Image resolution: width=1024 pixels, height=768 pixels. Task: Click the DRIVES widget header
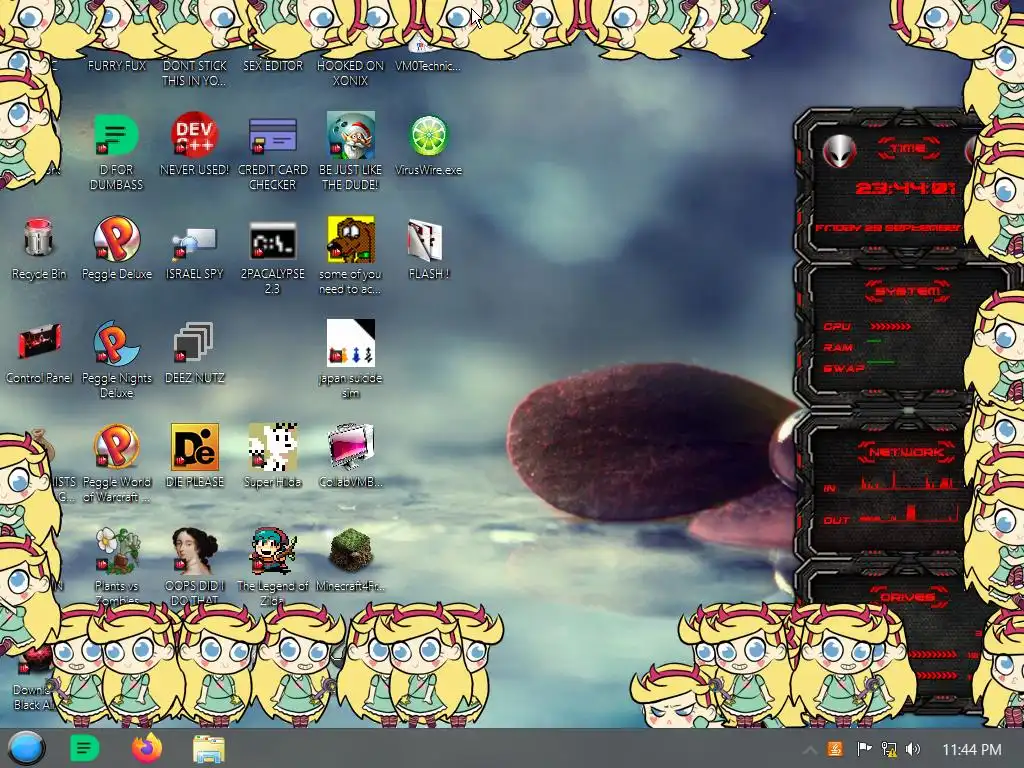coord(907,597)
